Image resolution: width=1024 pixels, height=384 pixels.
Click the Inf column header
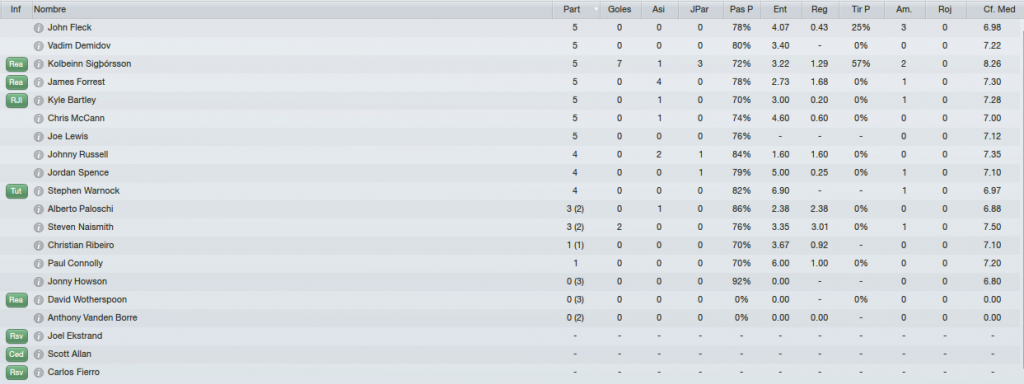click(x=16, y=10)
